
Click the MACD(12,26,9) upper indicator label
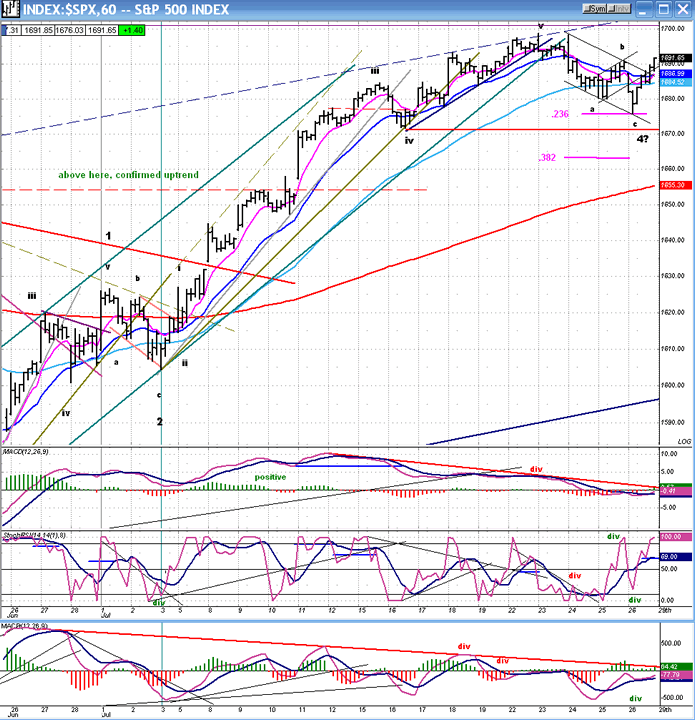point(26,452)
